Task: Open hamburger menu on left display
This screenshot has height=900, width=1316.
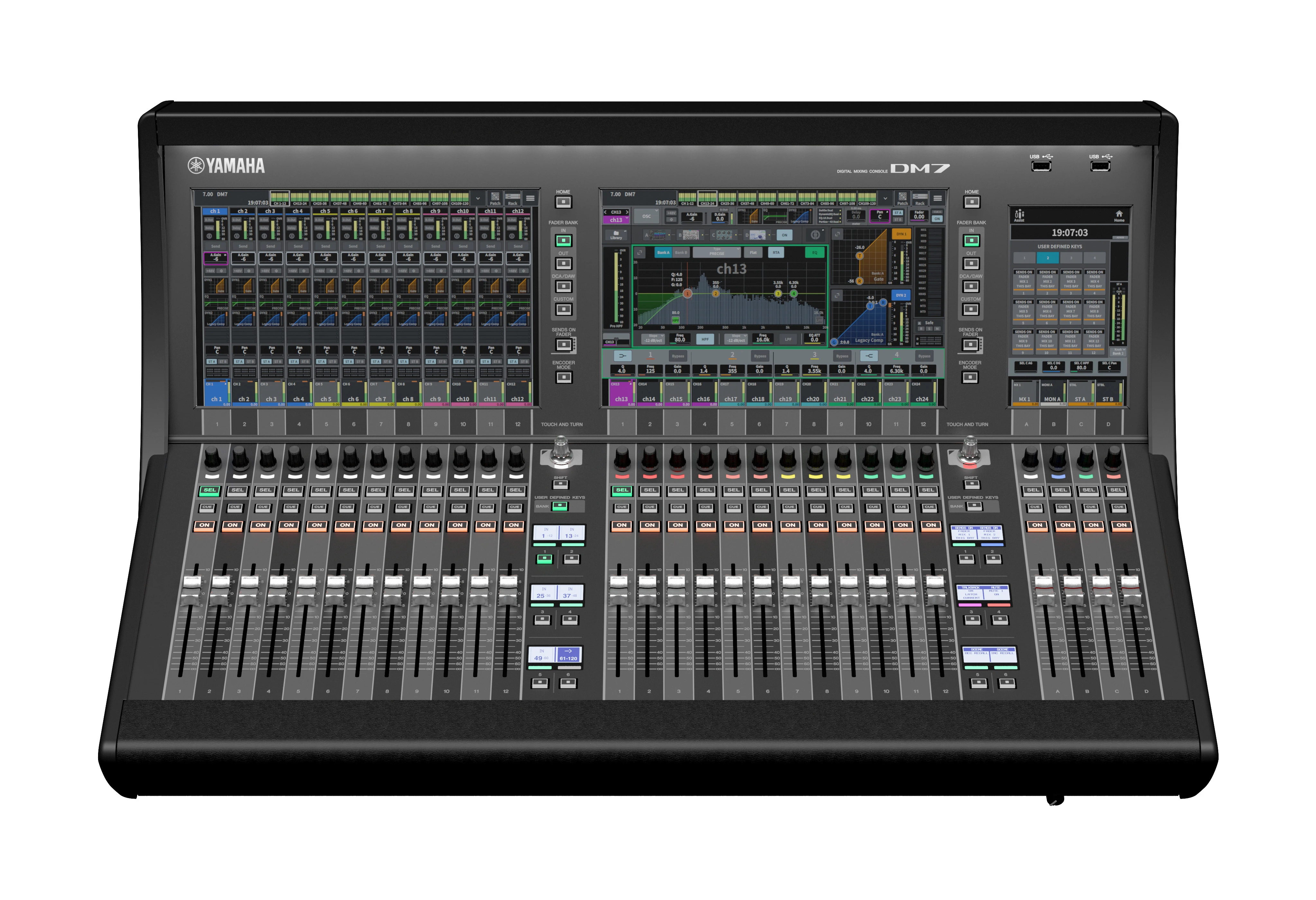Action: point(530,198)
